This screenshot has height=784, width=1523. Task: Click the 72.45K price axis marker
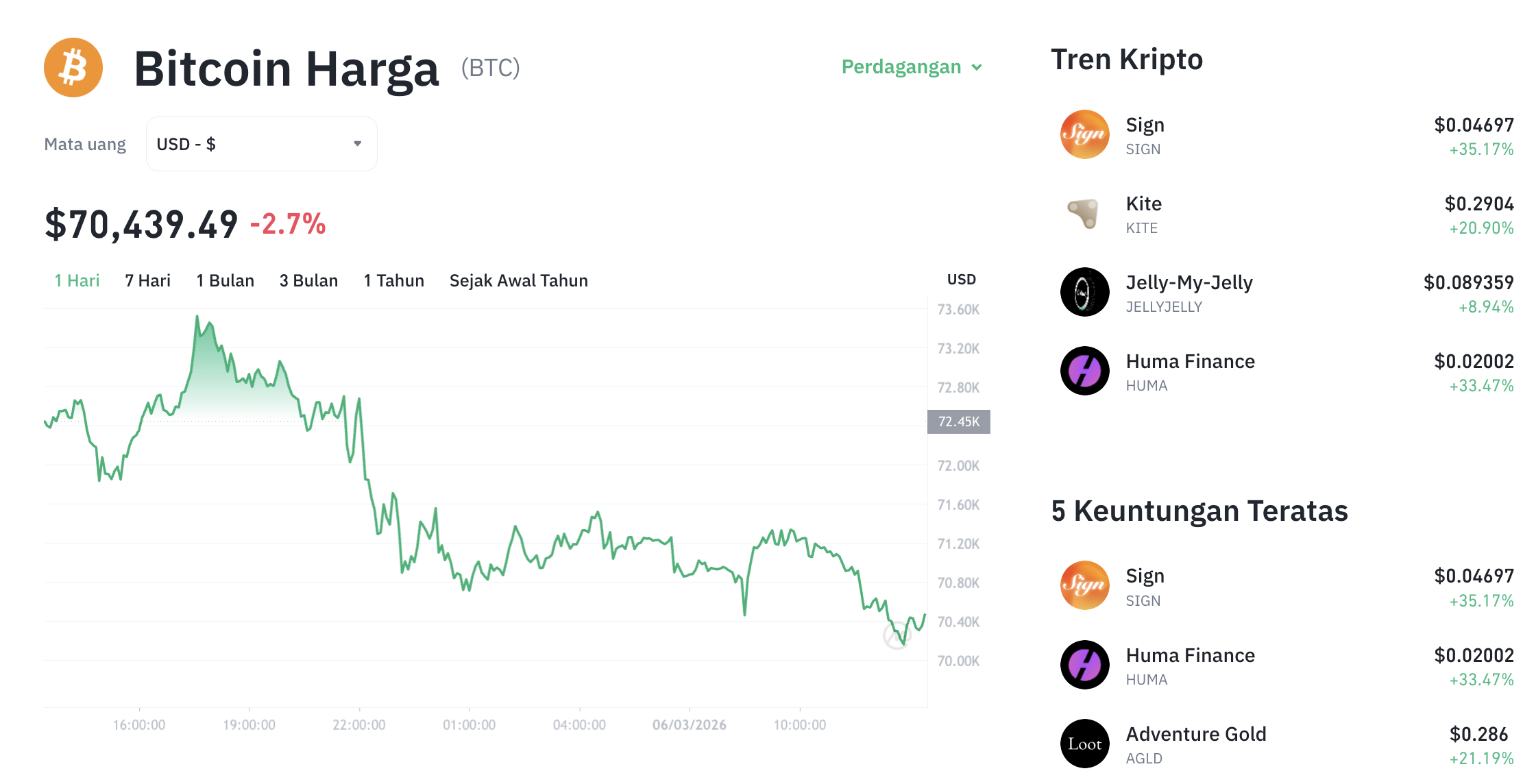click(958, 423)
